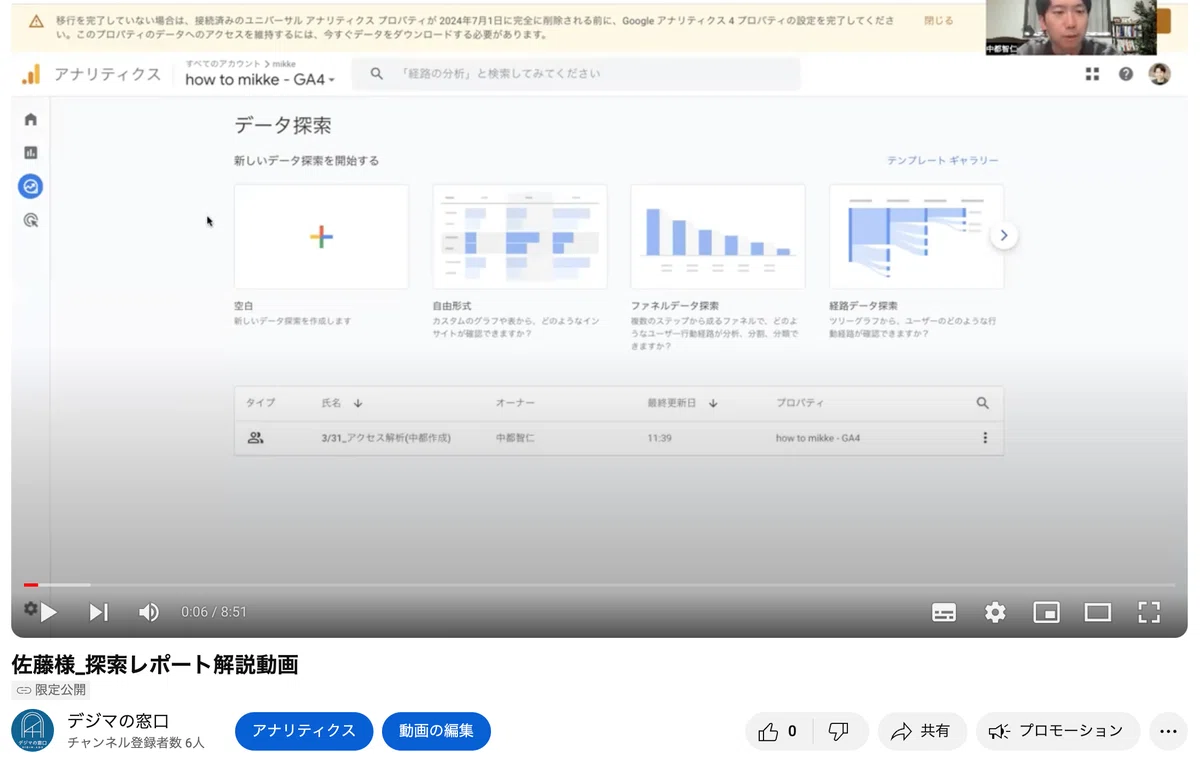Viewport: 1200px width, 765px height.
Task: Open the Analytics help icon
Action: [x=1126, y=74]
